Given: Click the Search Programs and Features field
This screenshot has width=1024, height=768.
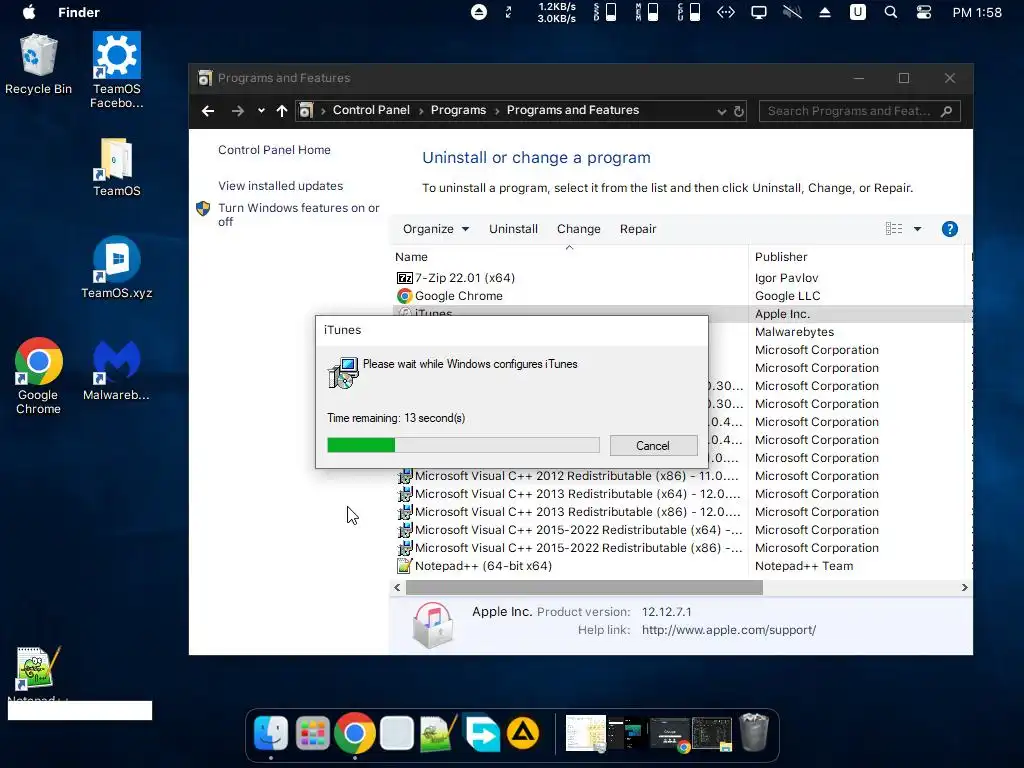Looking at the screenshot, I should click(859, 111).
